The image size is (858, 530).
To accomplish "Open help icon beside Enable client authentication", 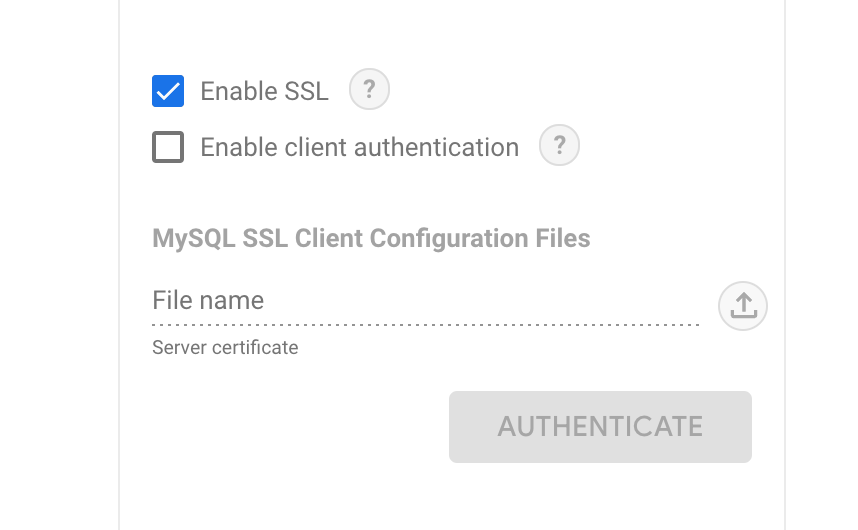I will (559, 146).
